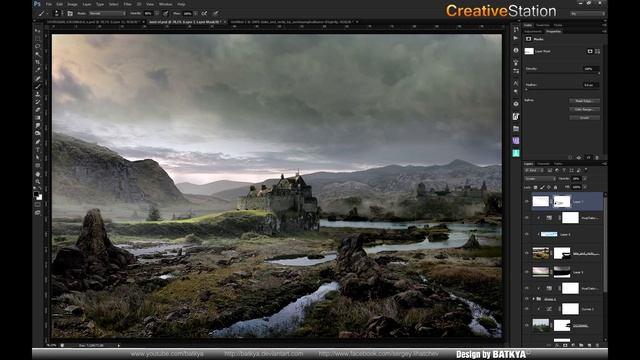The image size is (640, 360).
Task: Select the pixel mask icon in Properties
Action: point(590,51)
